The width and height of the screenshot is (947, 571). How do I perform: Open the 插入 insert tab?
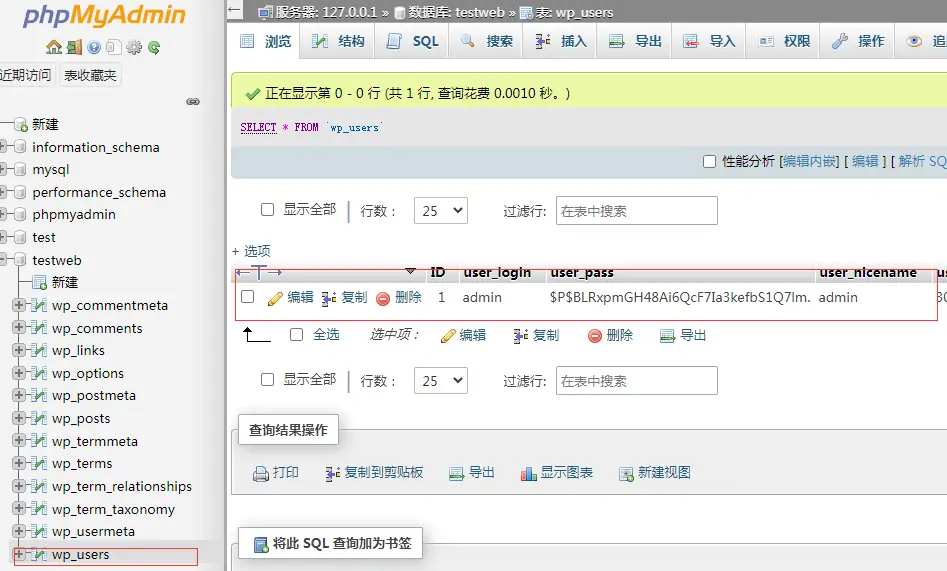point(560,41)
